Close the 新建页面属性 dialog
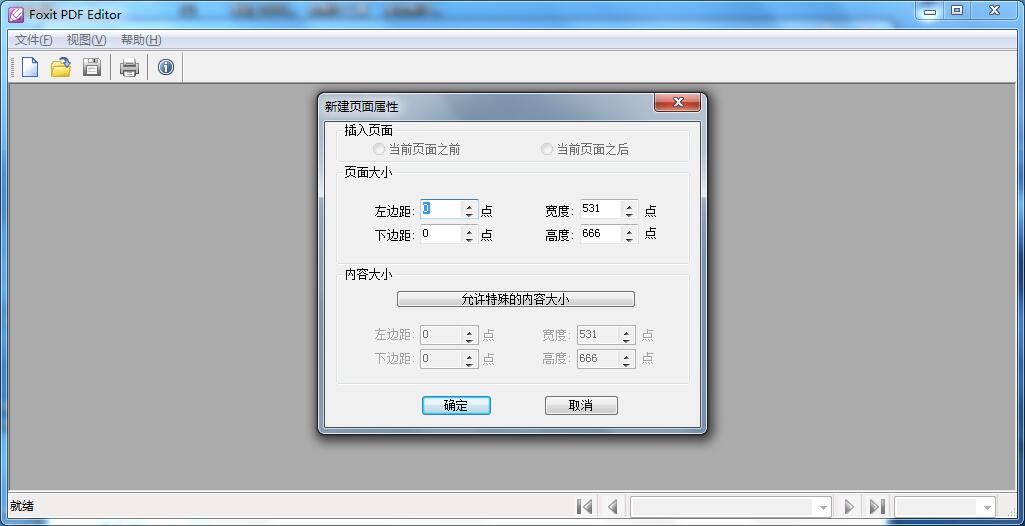The height and width of the screenshot is (526, 1025). coord(677,103)
